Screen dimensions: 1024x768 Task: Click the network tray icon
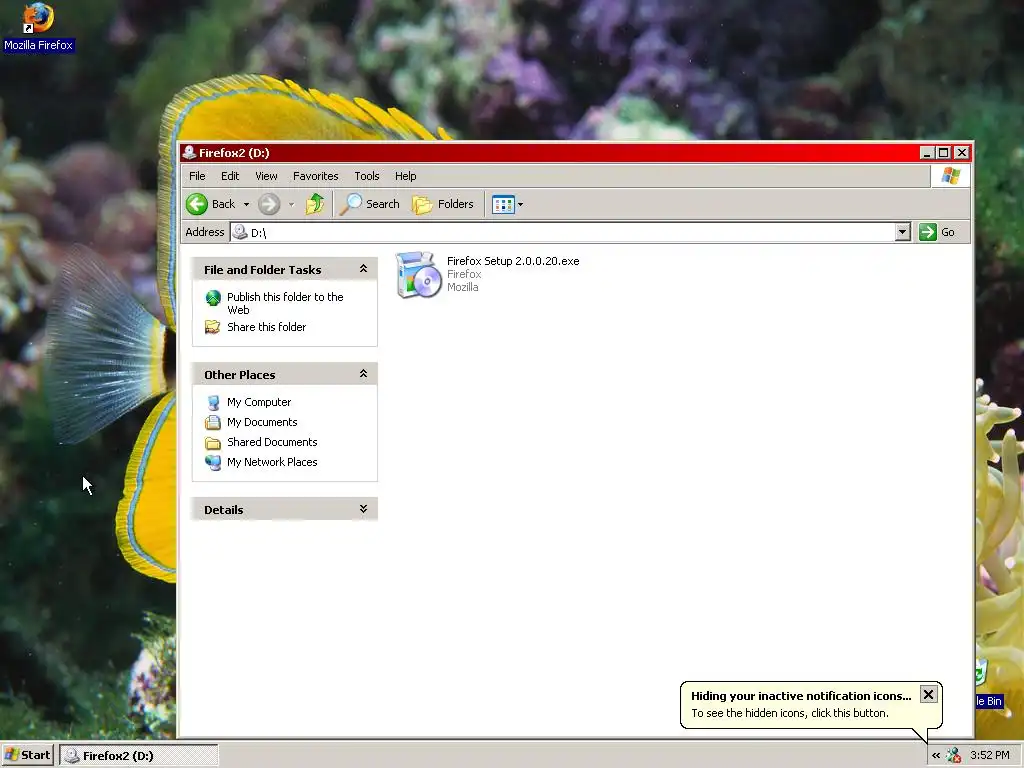tap(953, 756)
